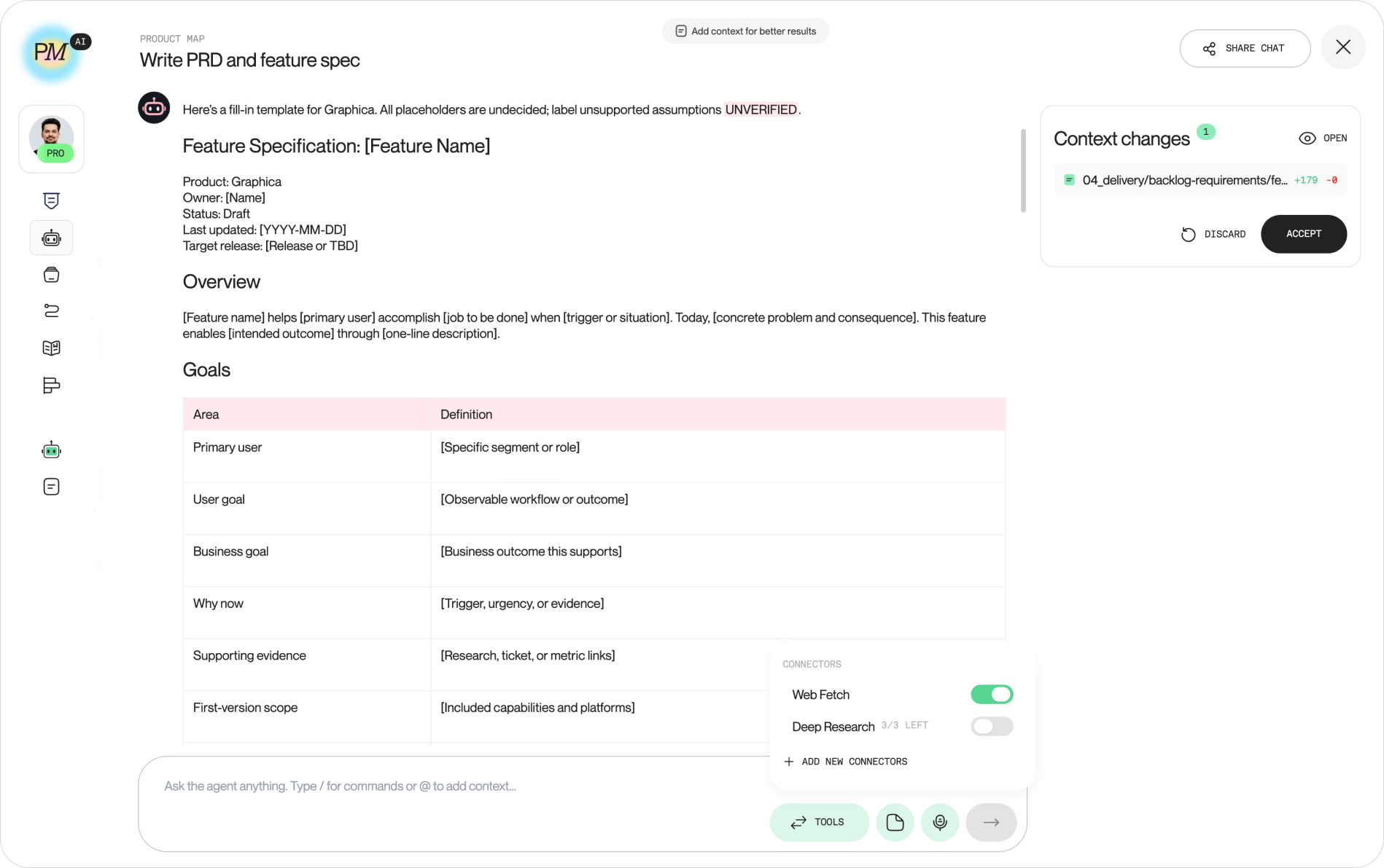The width and height of the screenshot is (1384, 868).
Task: Click the First-version scope cell
Action: 306,716
